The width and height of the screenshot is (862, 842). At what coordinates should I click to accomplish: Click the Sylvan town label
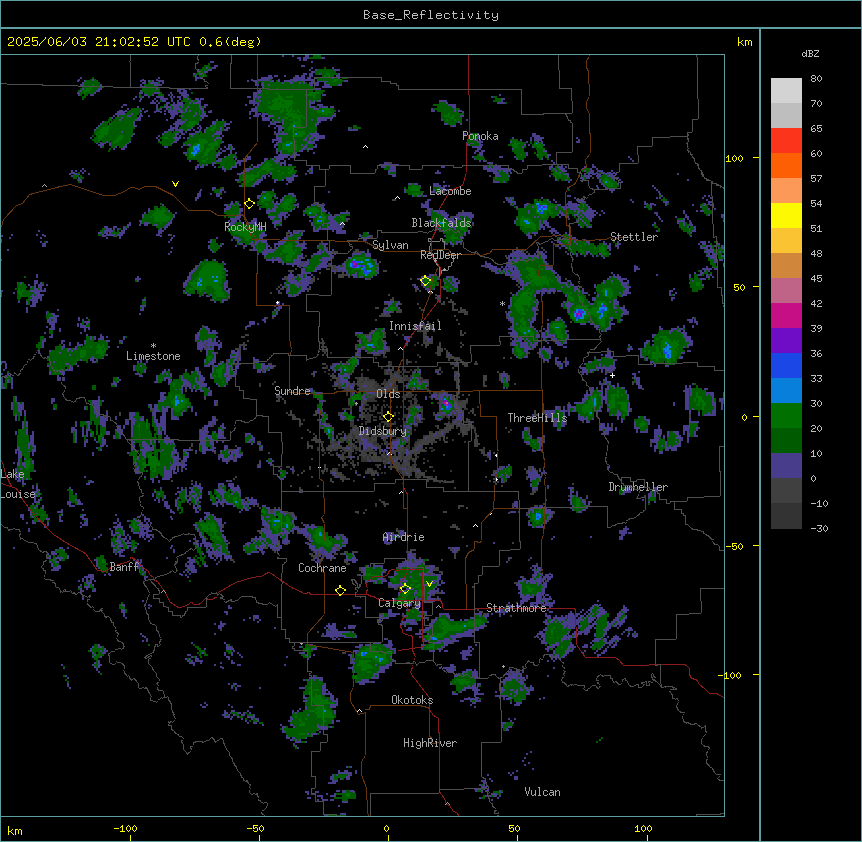[390, 245]
